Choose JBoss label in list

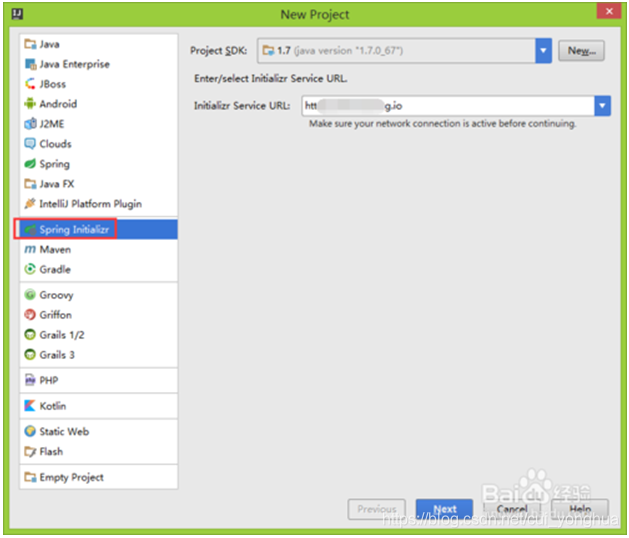coord(53,84)
